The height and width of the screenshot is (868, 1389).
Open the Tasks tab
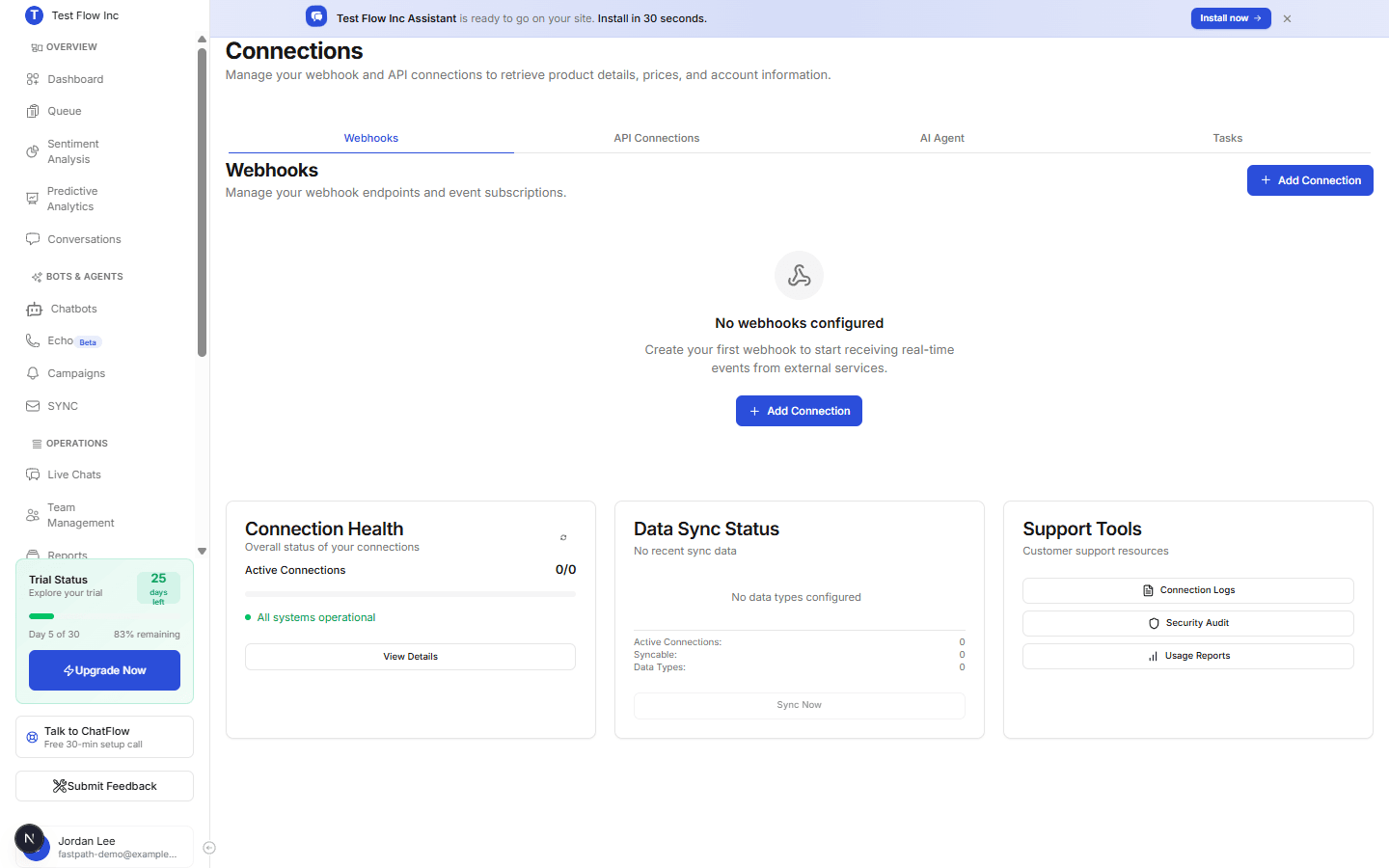[1228, 138]
